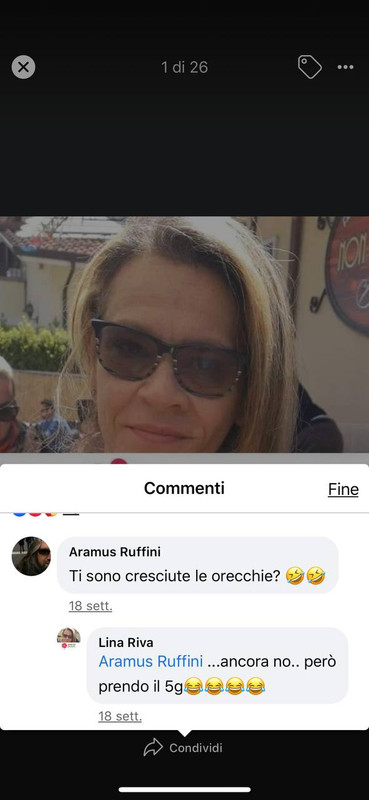The height and width of the screenshot is (800, 369).
Task: Tap the share arrow icon
Action: click(153, 747)
